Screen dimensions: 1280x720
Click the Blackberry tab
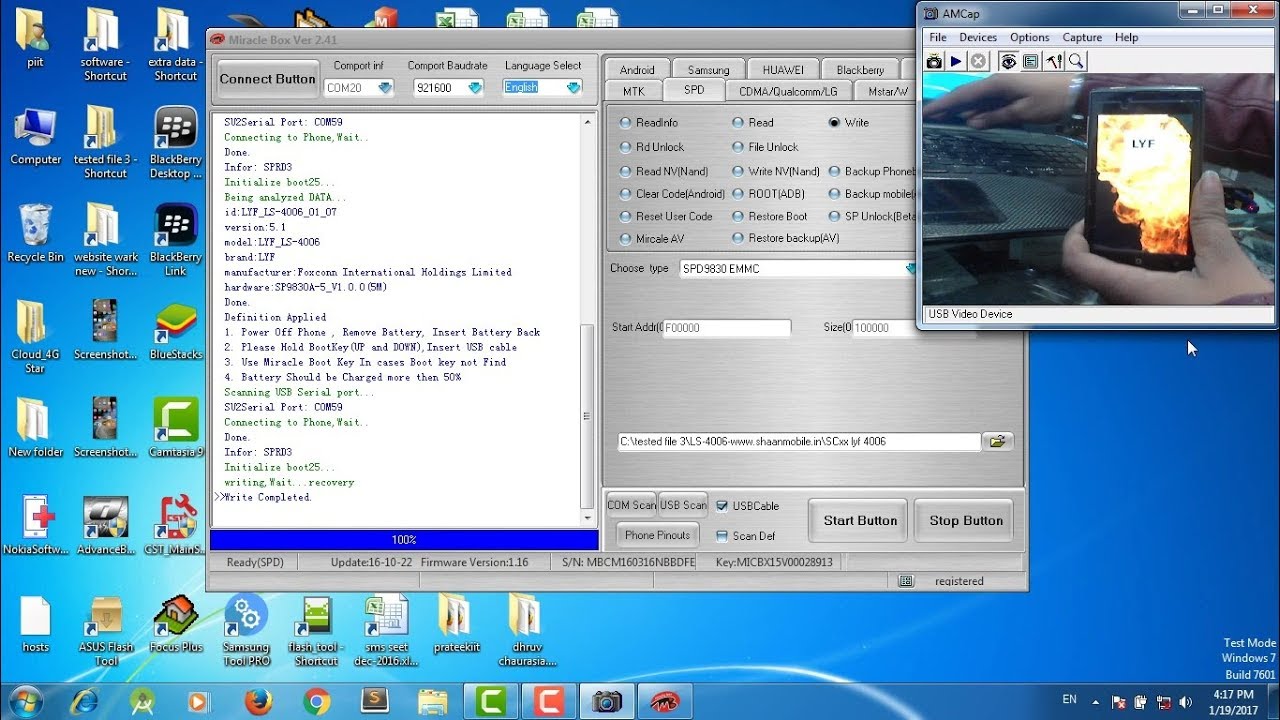pos(860,70)
